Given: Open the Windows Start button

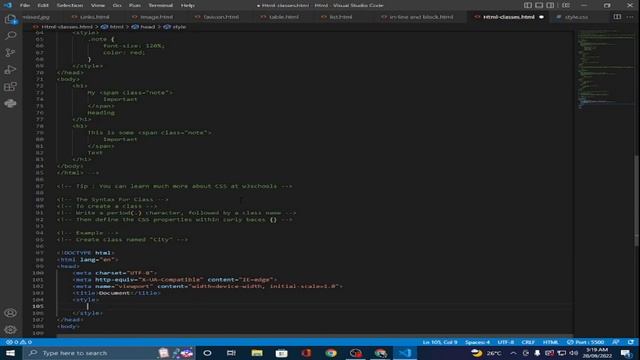Looking at the screenshot, I should coord(10,353).
